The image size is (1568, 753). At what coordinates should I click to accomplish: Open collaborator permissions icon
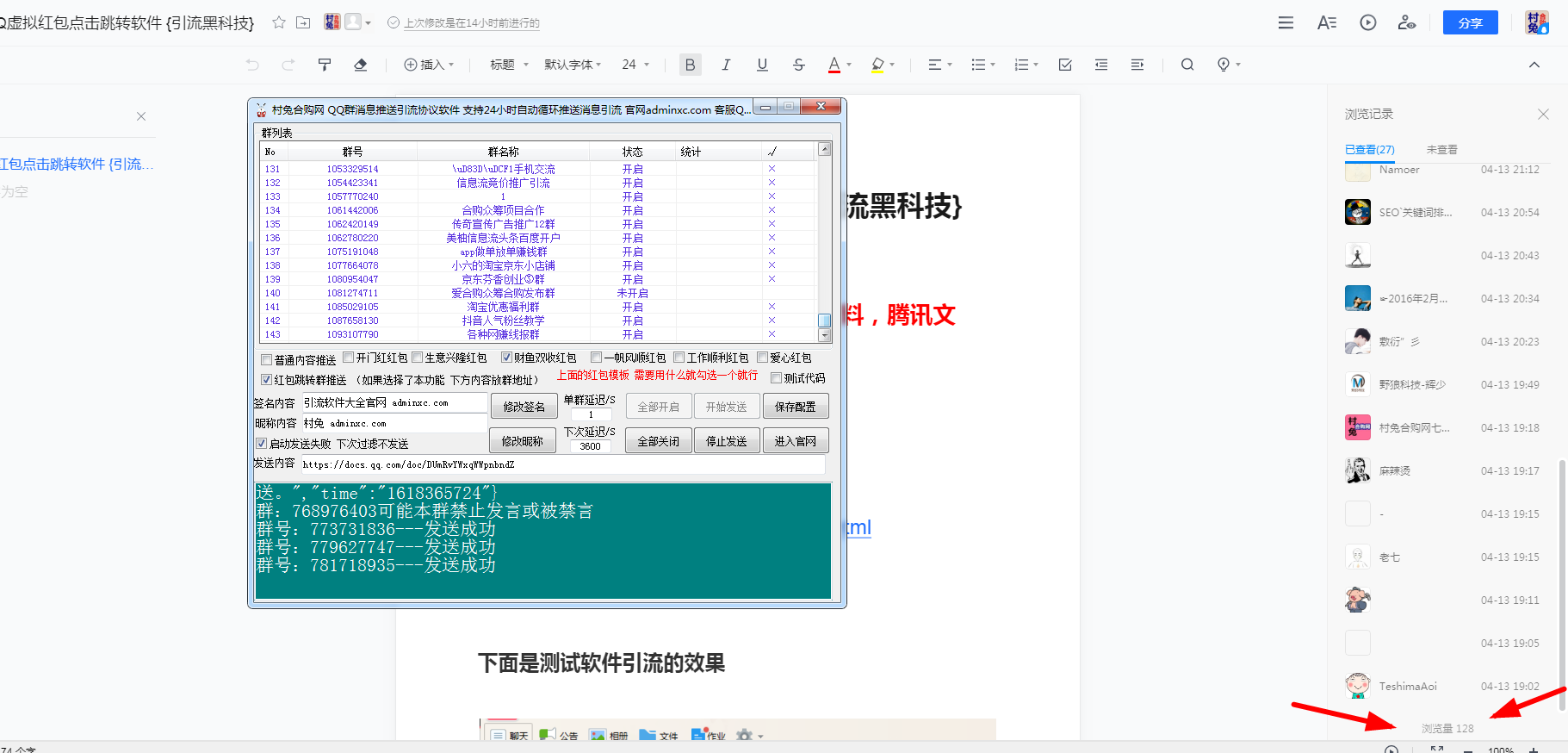pyautogui.click(x=1407, y=23)
